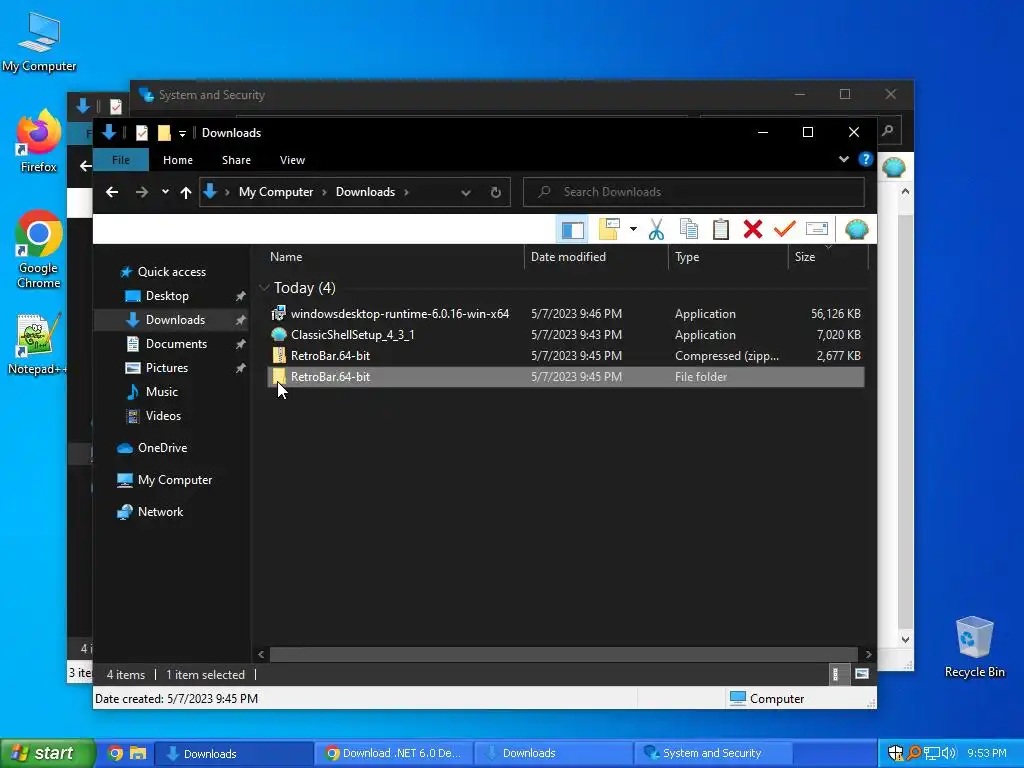Click the horizontal scrollbar in file list
The image size is (1024, 768).
564,654
